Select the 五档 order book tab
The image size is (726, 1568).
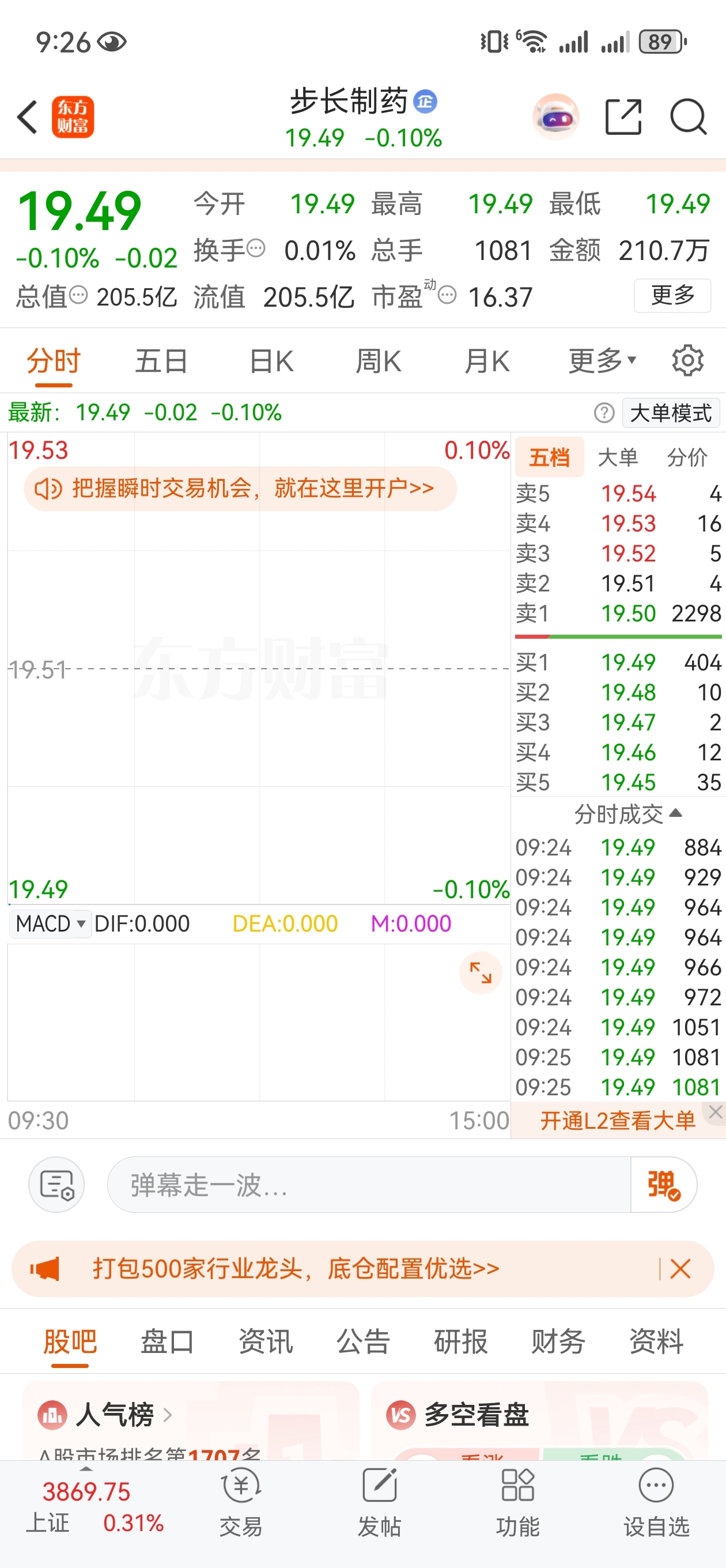tap(550, 457)
